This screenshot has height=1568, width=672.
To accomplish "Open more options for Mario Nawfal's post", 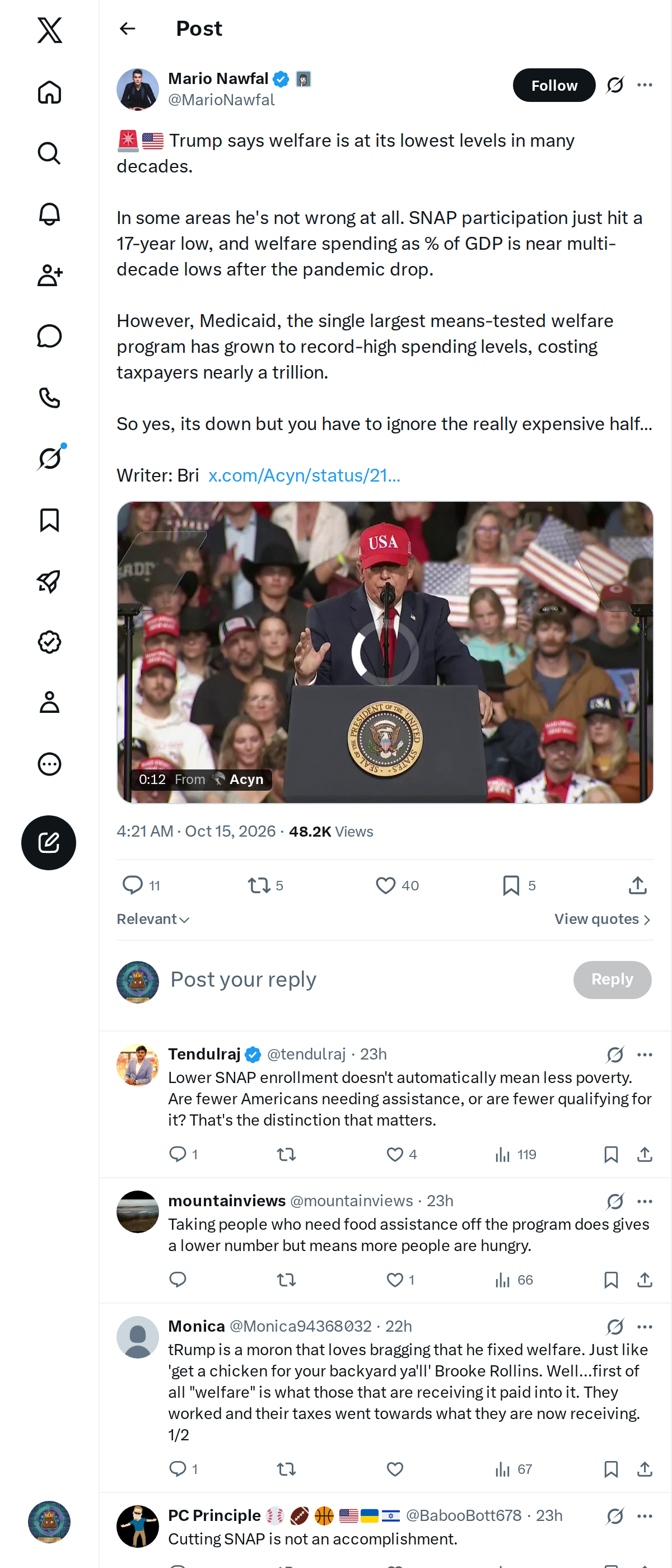I will click(645, 85).
